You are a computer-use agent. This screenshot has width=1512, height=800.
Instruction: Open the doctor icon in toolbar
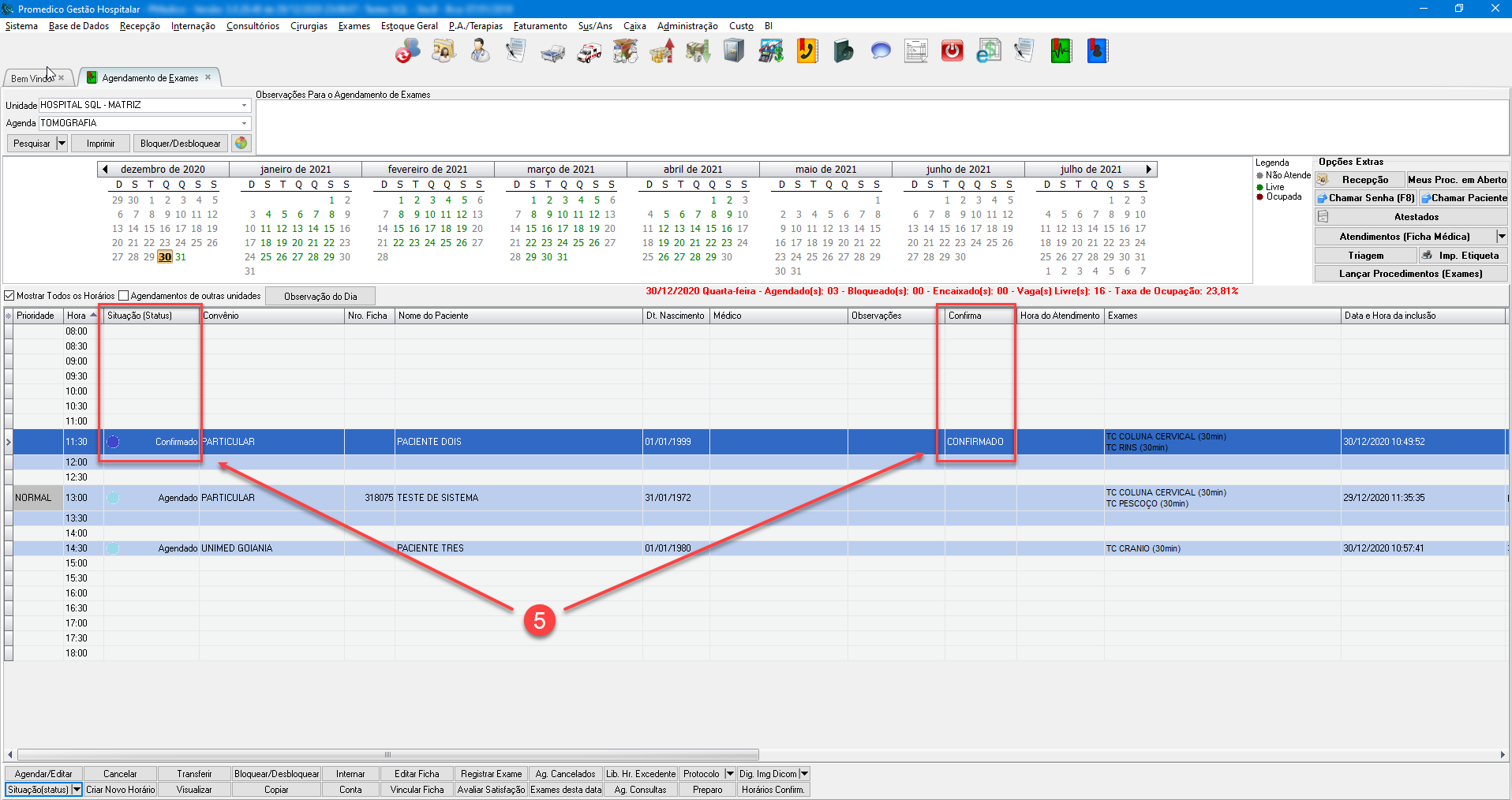(x=479, y=52)
